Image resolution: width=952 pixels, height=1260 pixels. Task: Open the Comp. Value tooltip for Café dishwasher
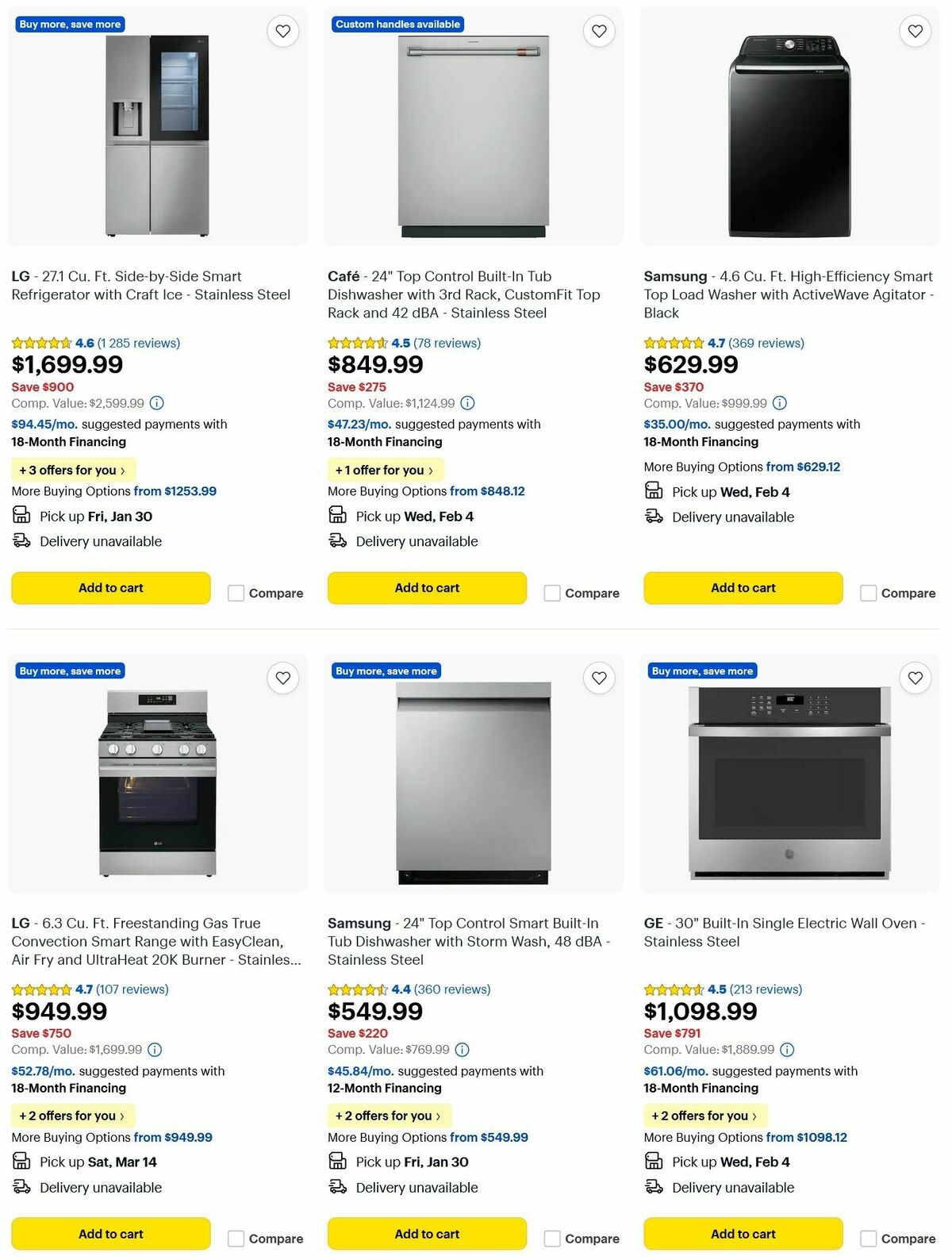pyautogui.click(x=467, y=403)
